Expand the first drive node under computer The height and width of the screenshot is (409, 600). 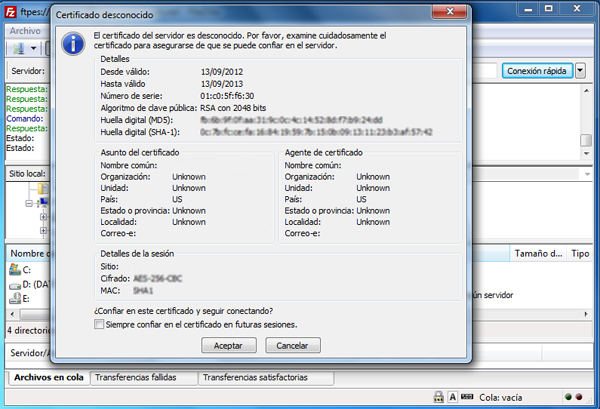pos(43,217)
